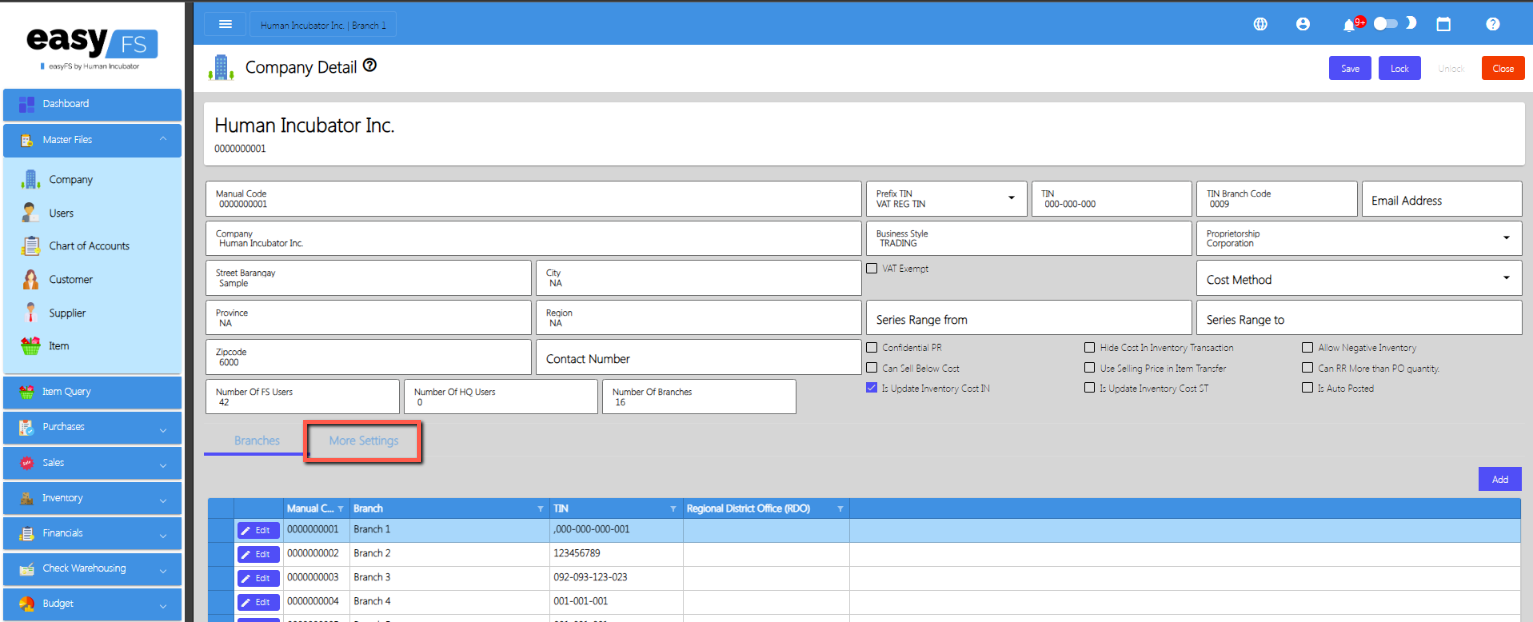Edit the Branch 3 row
Image resolution: width=1533 pixels, height=622 pixels.
point(258,578)
